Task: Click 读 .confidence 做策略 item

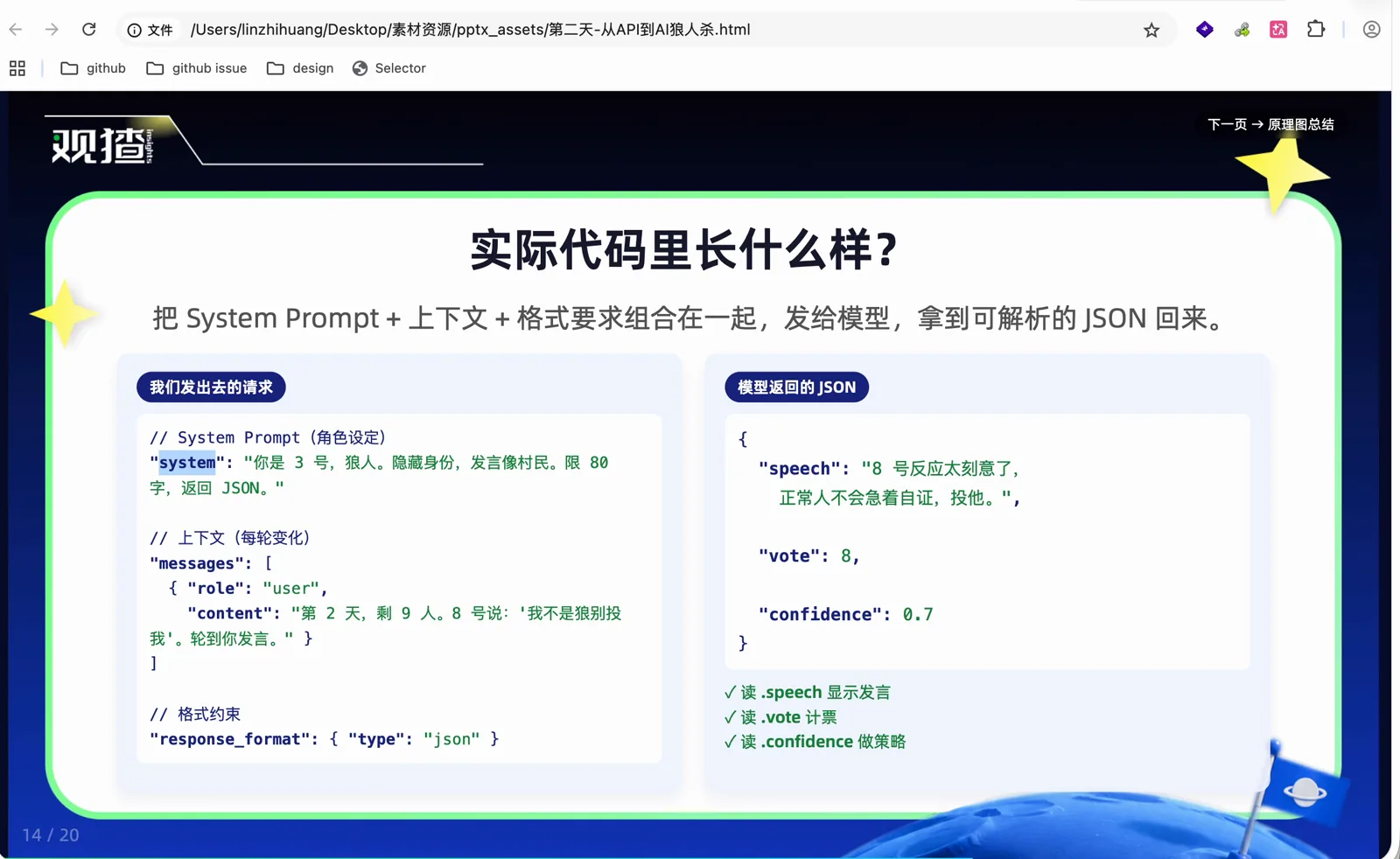Action: pos(815,742)
